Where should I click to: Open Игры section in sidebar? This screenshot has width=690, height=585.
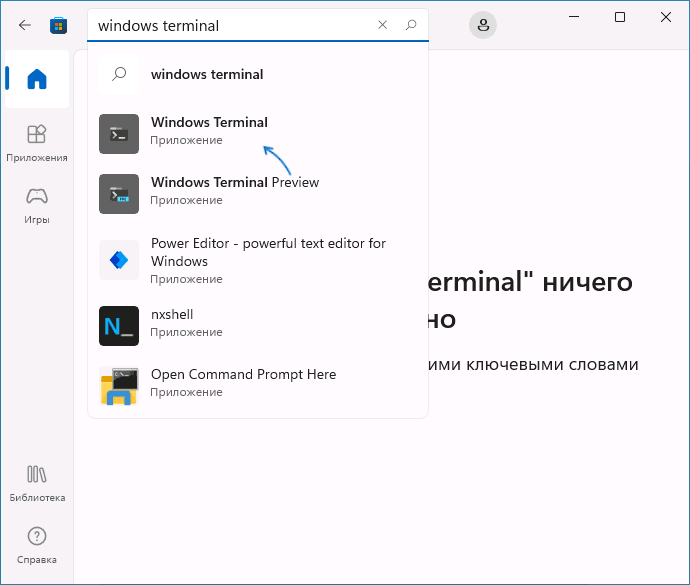click(x=37, y=206)
